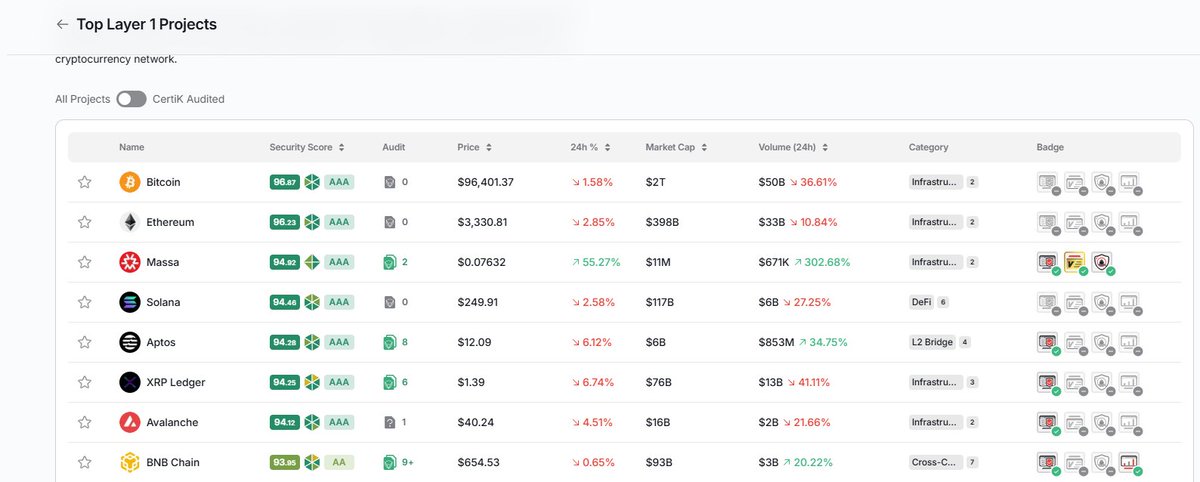Viewport: 1200px width, 482px height.
Task: Star the Massa project row
Action: 85,262
